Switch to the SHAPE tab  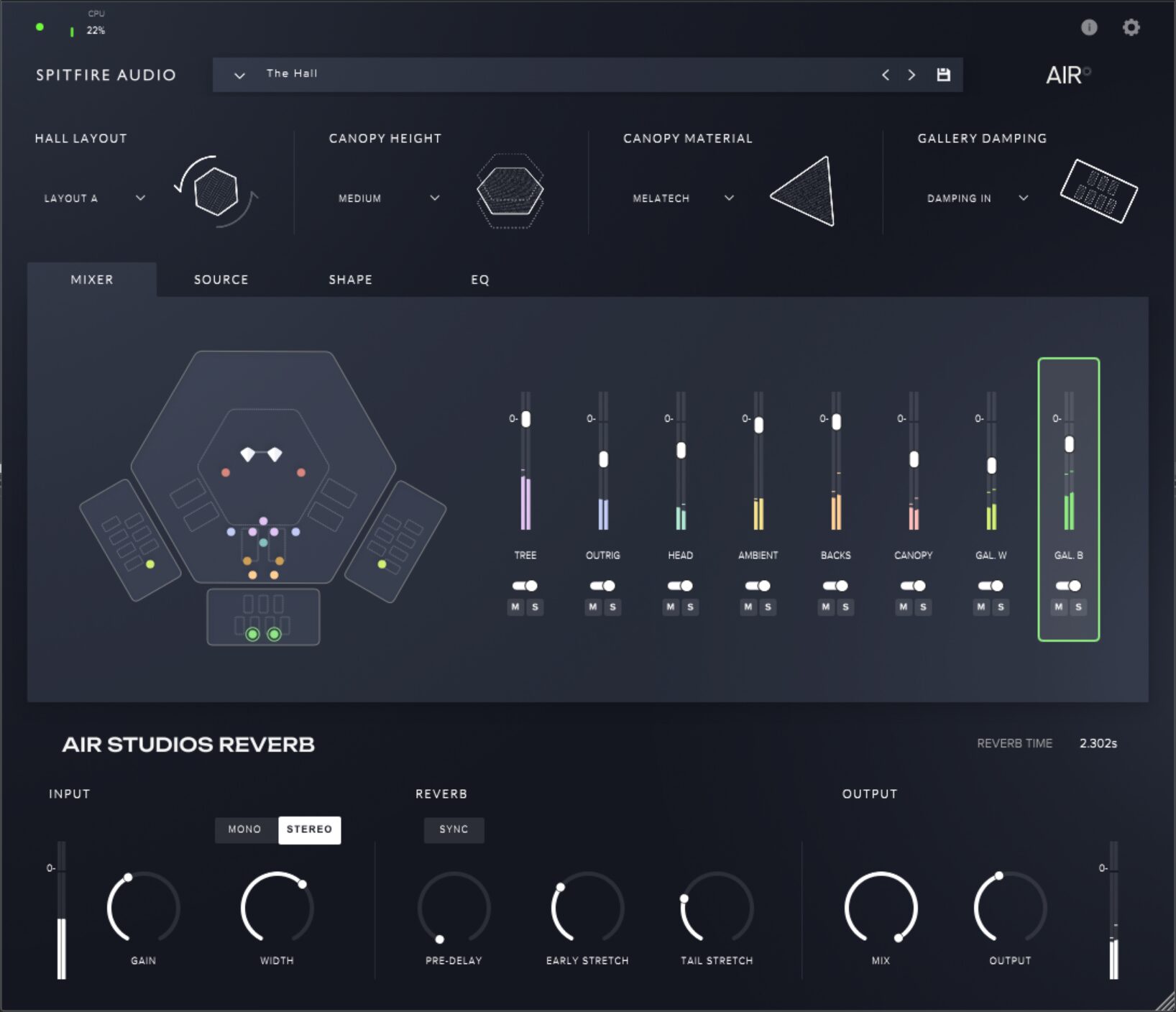click(x=351, y=280)
